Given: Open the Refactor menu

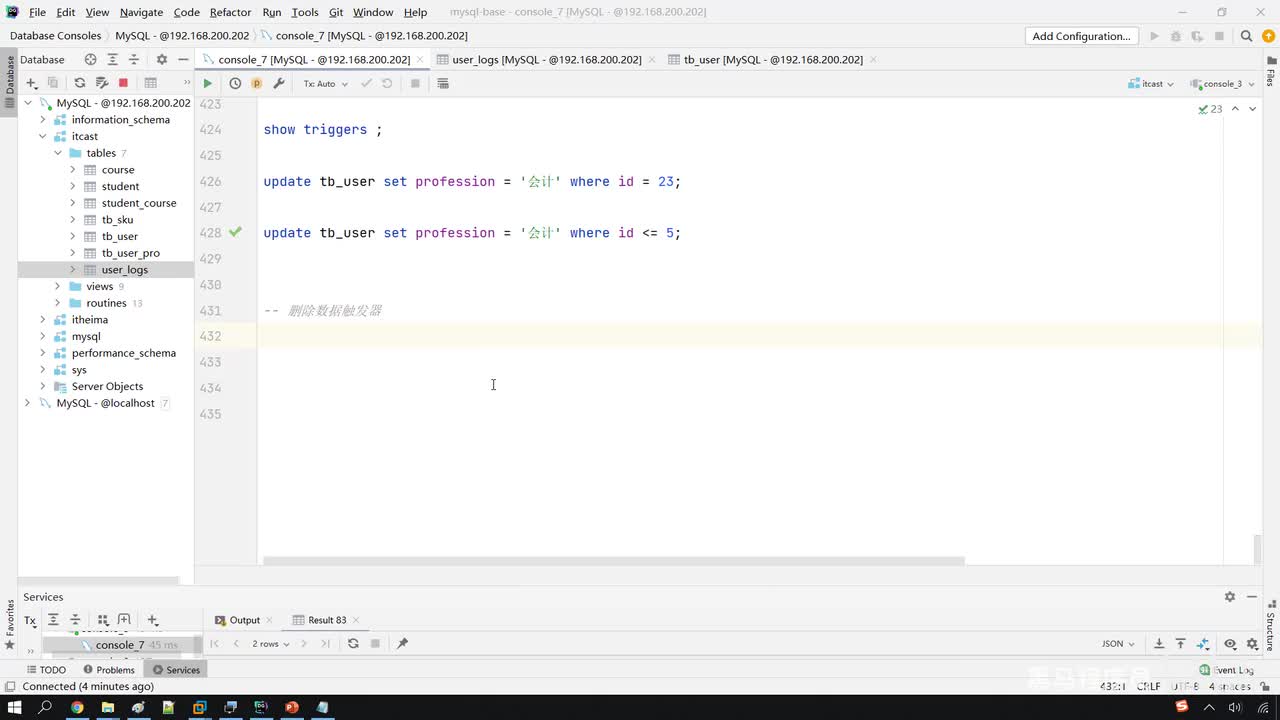Looking at the screenshot, I should 230,12.
